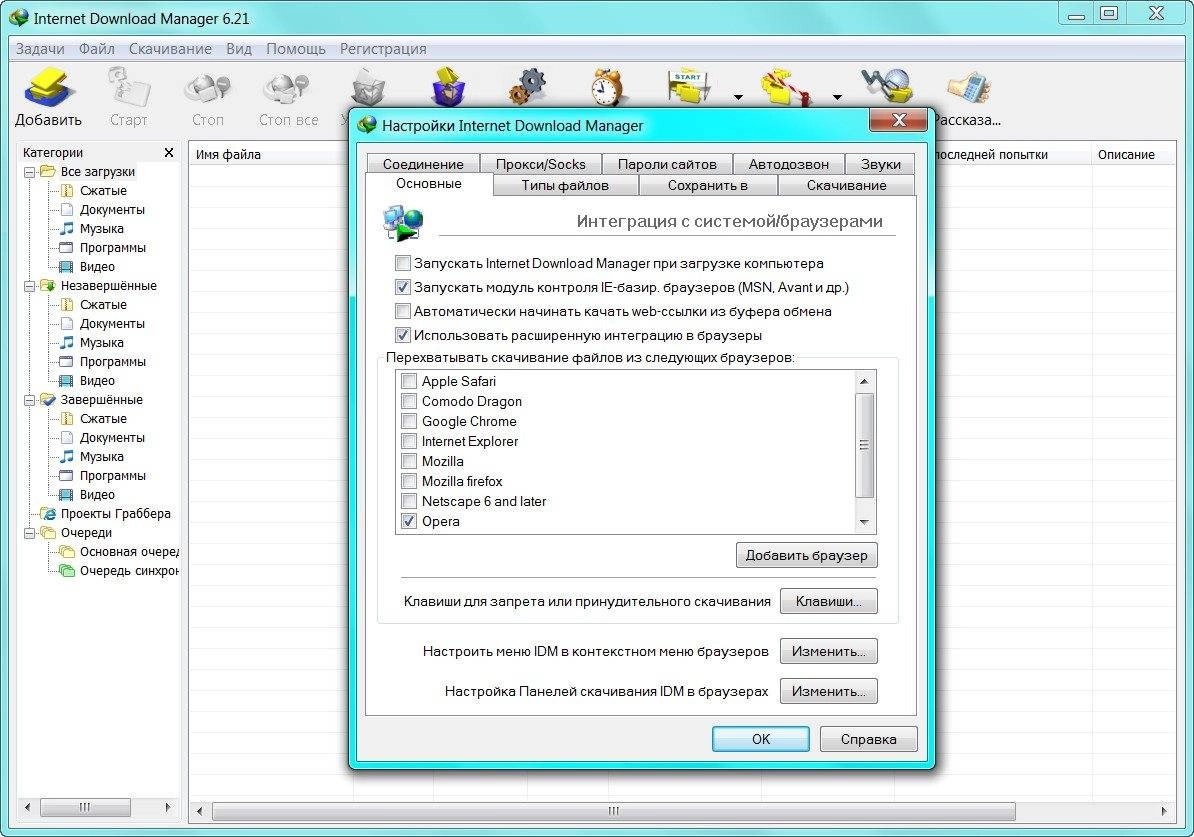Open dropdown arrow beside stop queue icon

pos(837,97)
